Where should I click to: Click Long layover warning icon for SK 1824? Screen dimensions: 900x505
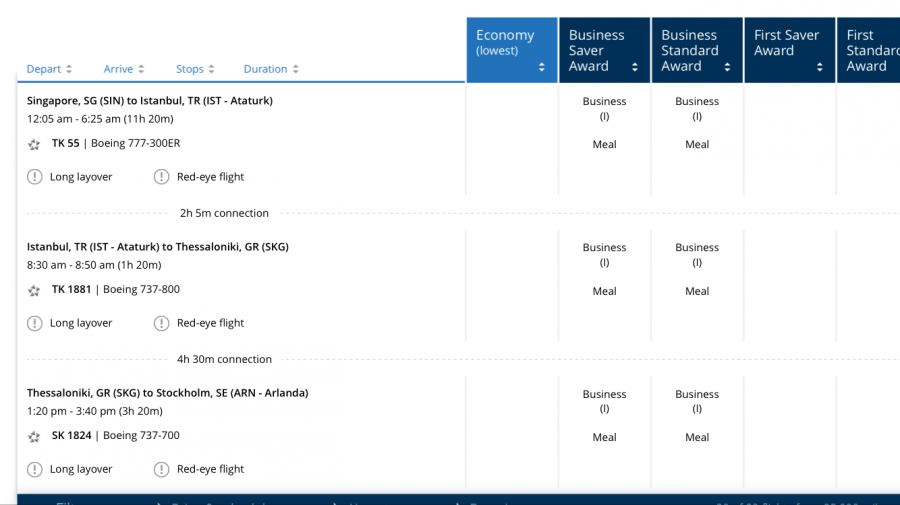pos(35,469)
